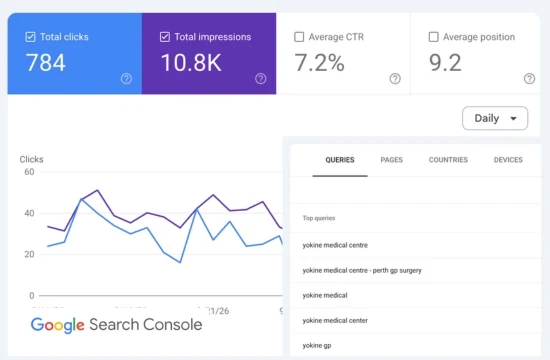Open help icon on Total impressions card

(260, 79)
